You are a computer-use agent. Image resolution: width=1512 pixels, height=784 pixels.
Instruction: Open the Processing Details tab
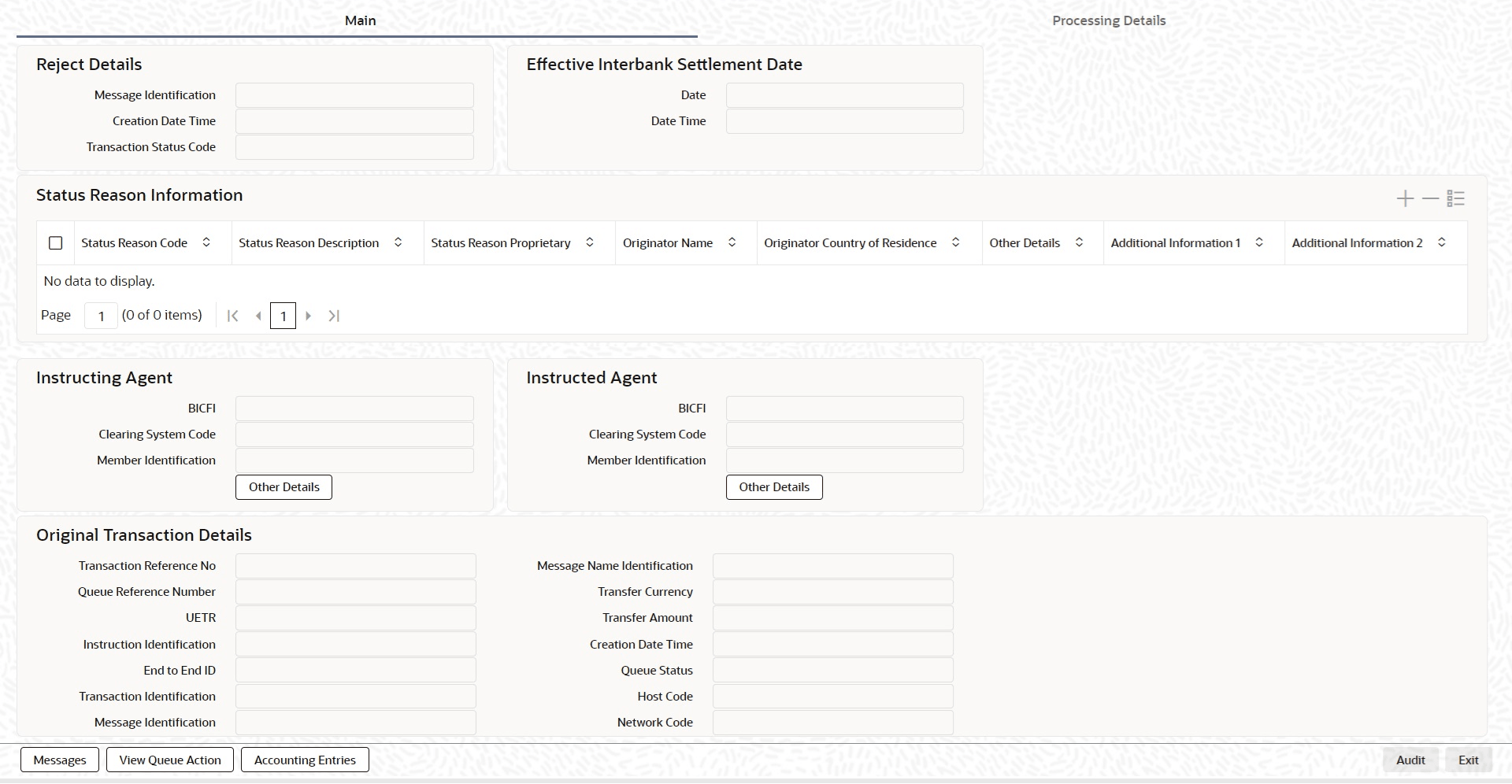pyautogui.click(x=1109, y=20)
